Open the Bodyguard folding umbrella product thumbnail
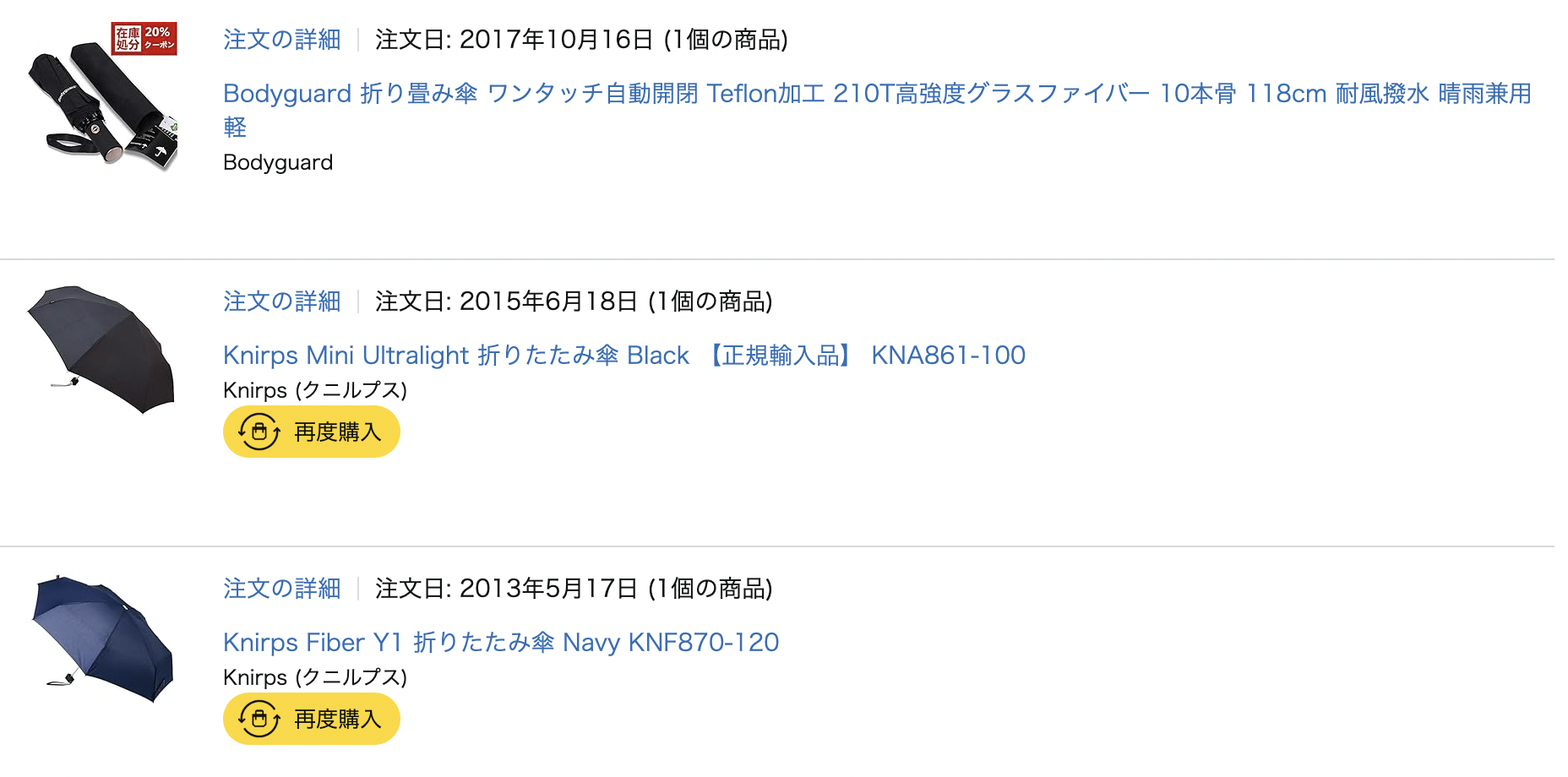Screen dimensions: 1568x777 (x=102, y=97)
